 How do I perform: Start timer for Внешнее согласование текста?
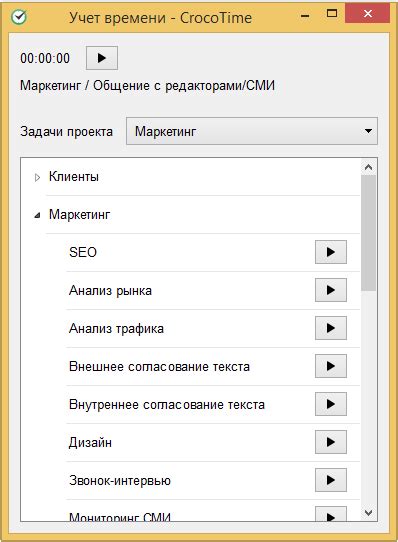pyautogui.click(x=331, y=366)
